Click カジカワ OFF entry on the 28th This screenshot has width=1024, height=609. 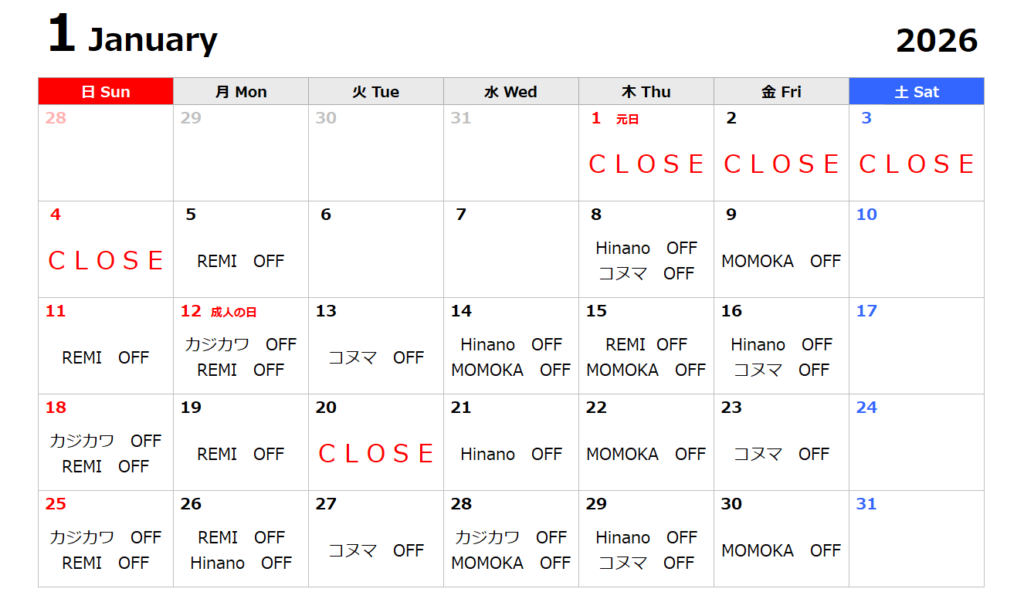tap(511, 537)
